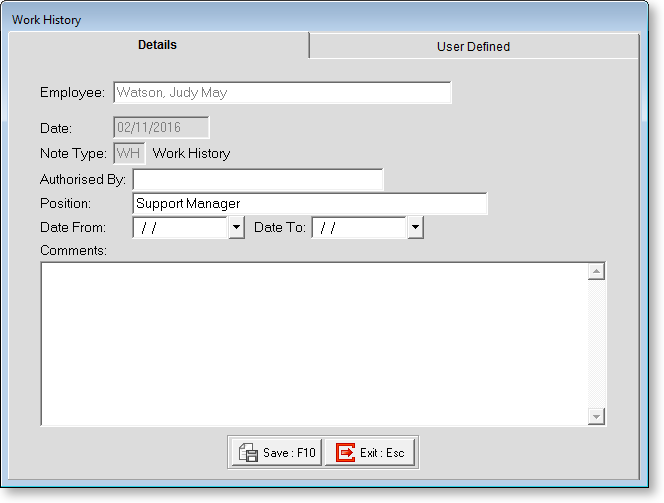Click the Position field showing Support Manager
This screenshot has height=503, width=664.
[309, 204]
